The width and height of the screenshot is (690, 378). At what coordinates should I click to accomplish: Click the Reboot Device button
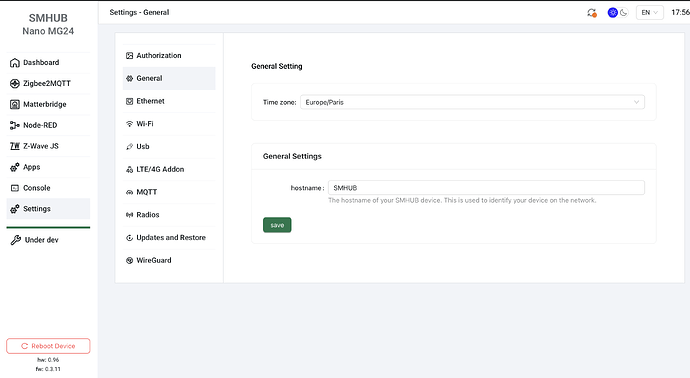click(48, 346)
